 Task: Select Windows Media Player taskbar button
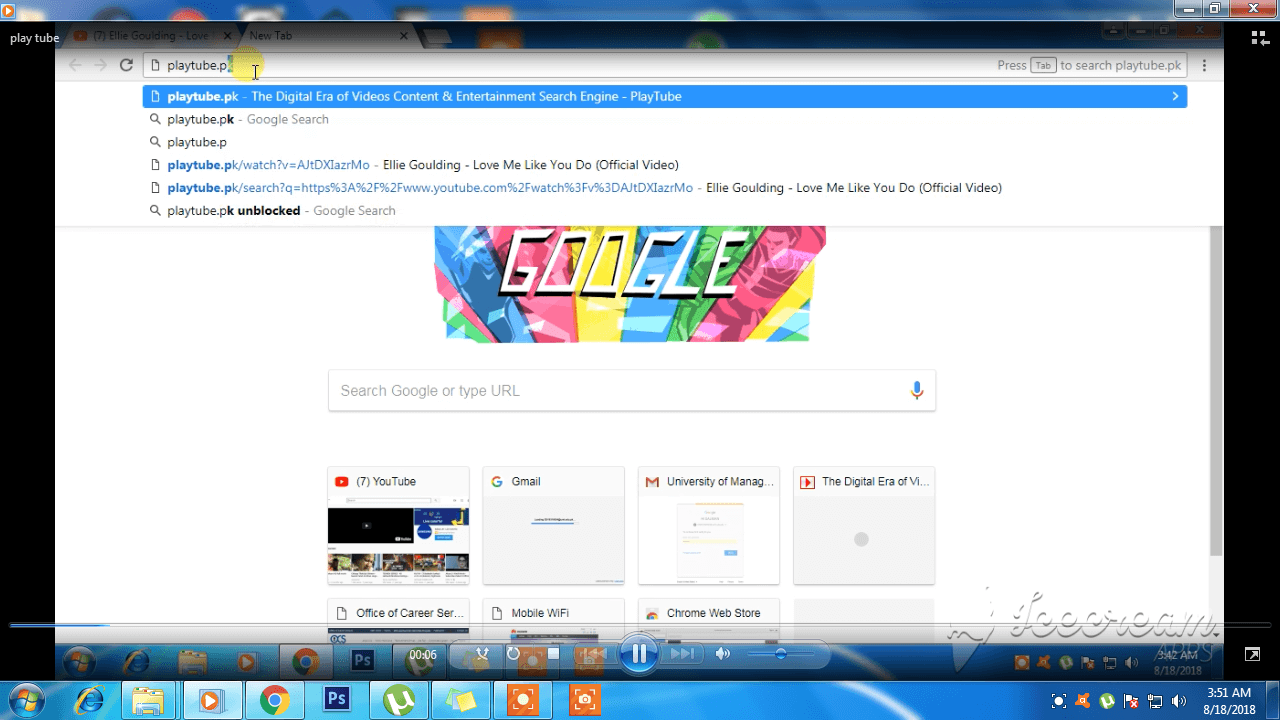211,700
